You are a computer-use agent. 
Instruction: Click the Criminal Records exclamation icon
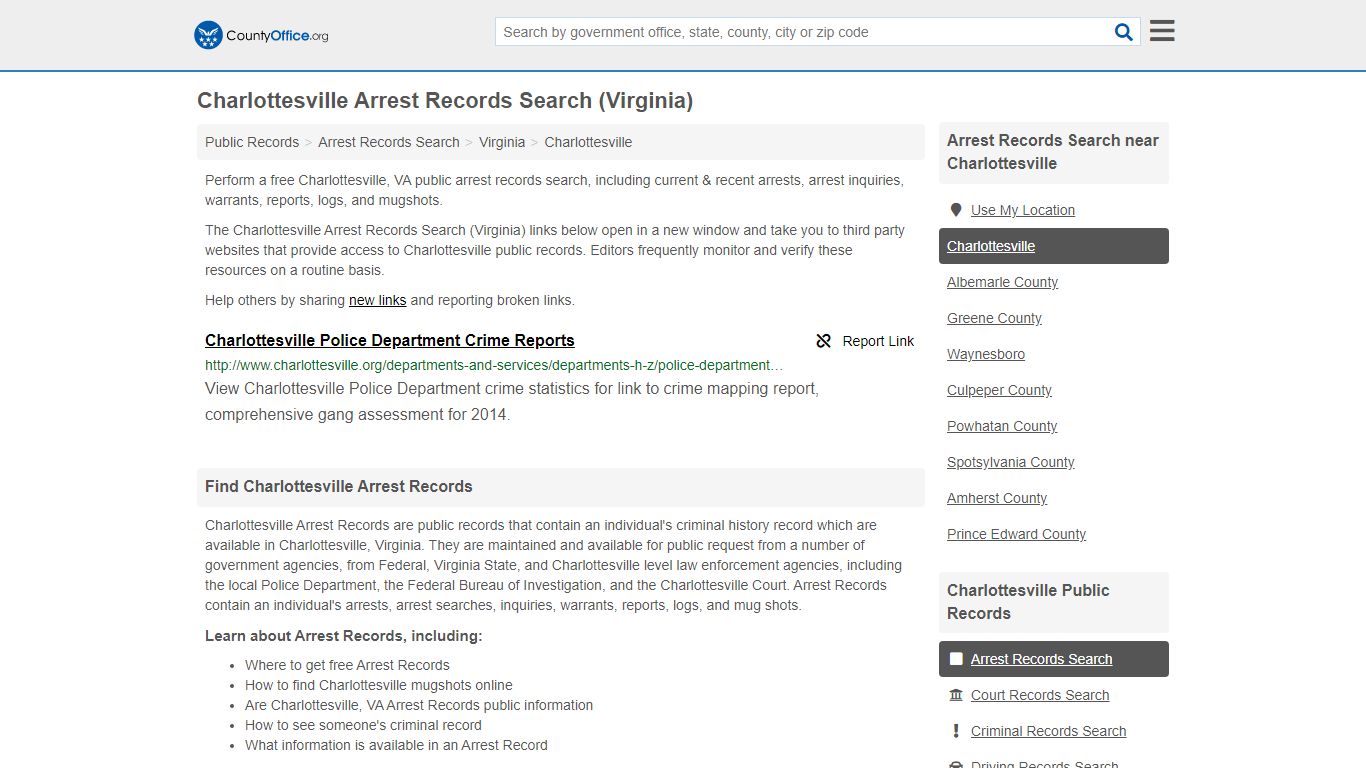(x=956, y=731)
